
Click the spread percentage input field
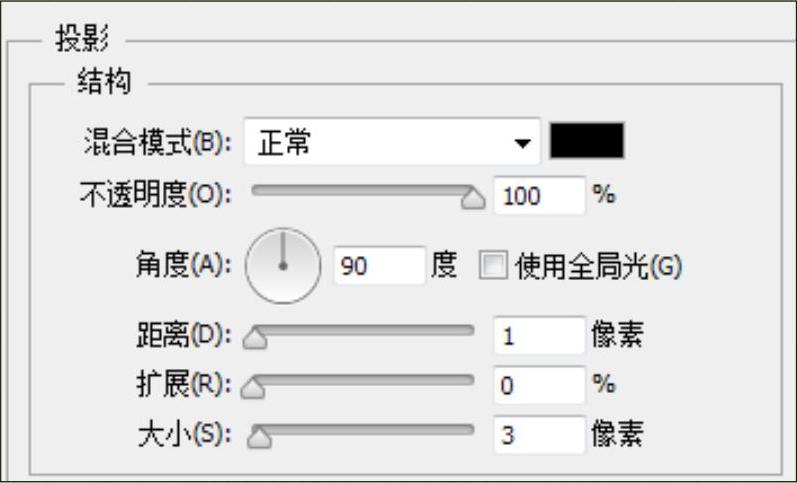tap(538, 385)
